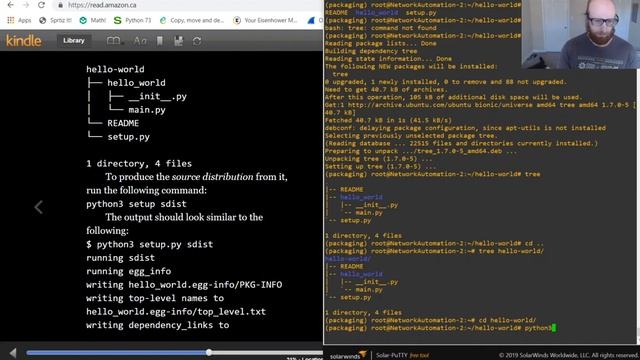Click 'main.py' in Kindle tree listing
640x360 pixels.
147,110
